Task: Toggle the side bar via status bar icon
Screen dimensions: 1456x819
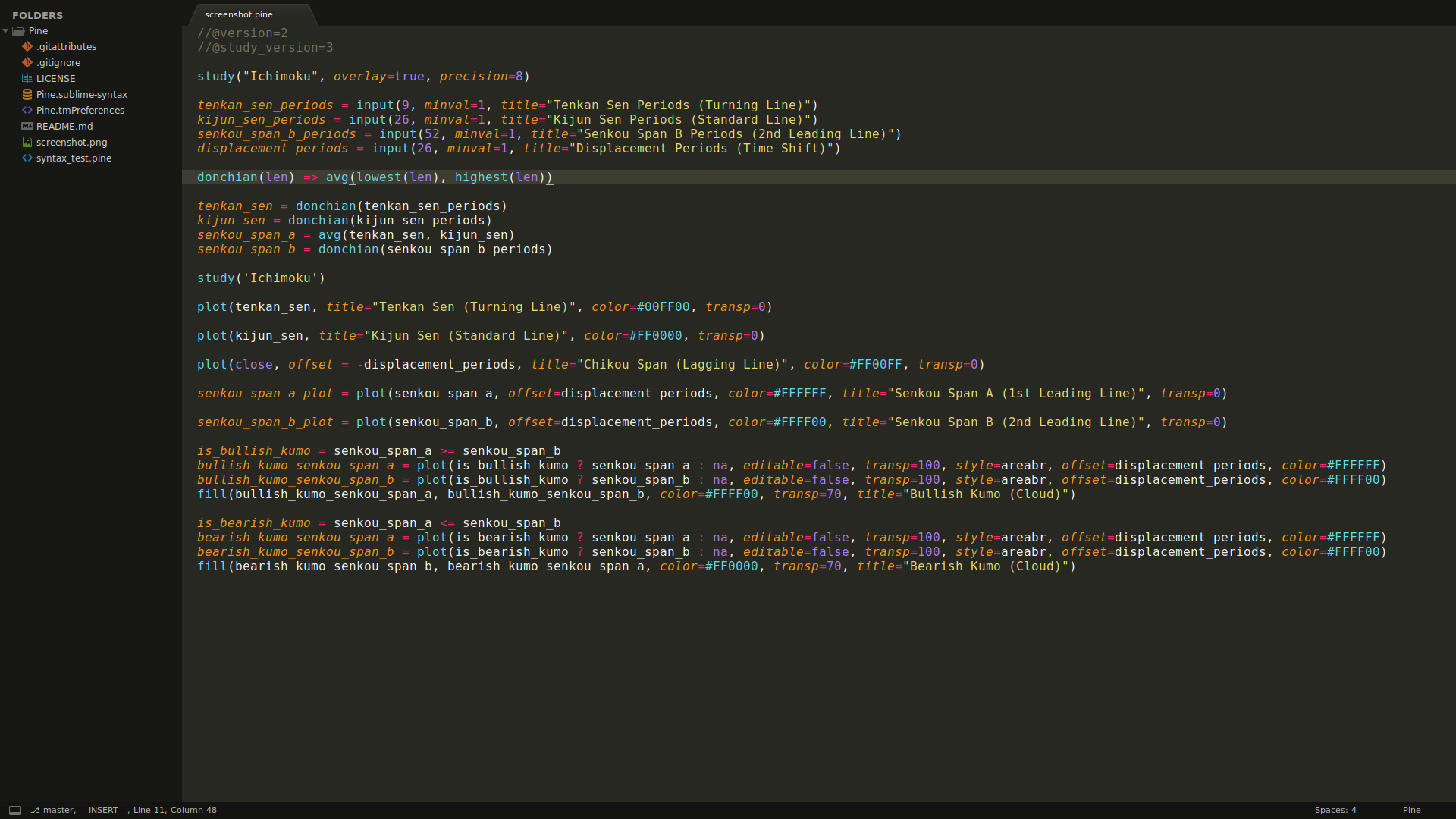Action: click(14, 810)
